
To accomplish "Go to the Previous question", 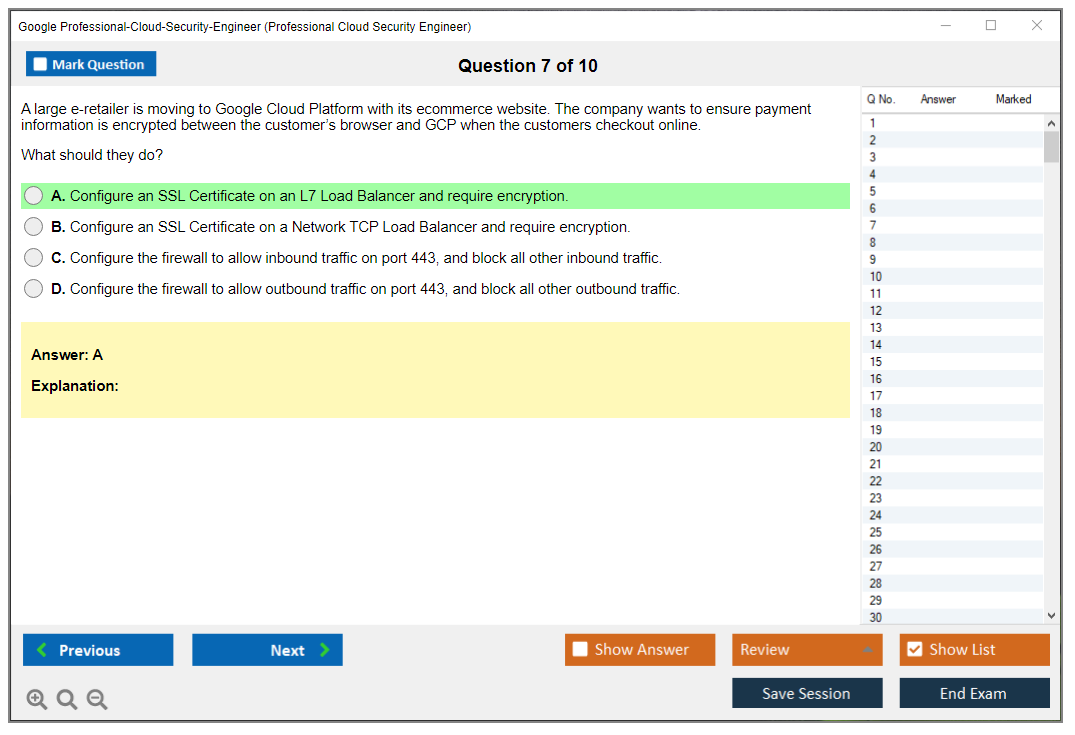I will pyautogui.click(x=98, y=650).
